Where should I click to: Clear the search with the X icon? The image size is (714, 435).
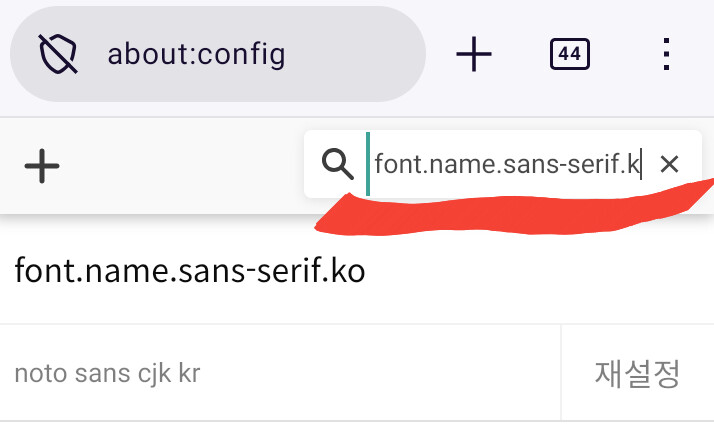(x=669, y=164)
